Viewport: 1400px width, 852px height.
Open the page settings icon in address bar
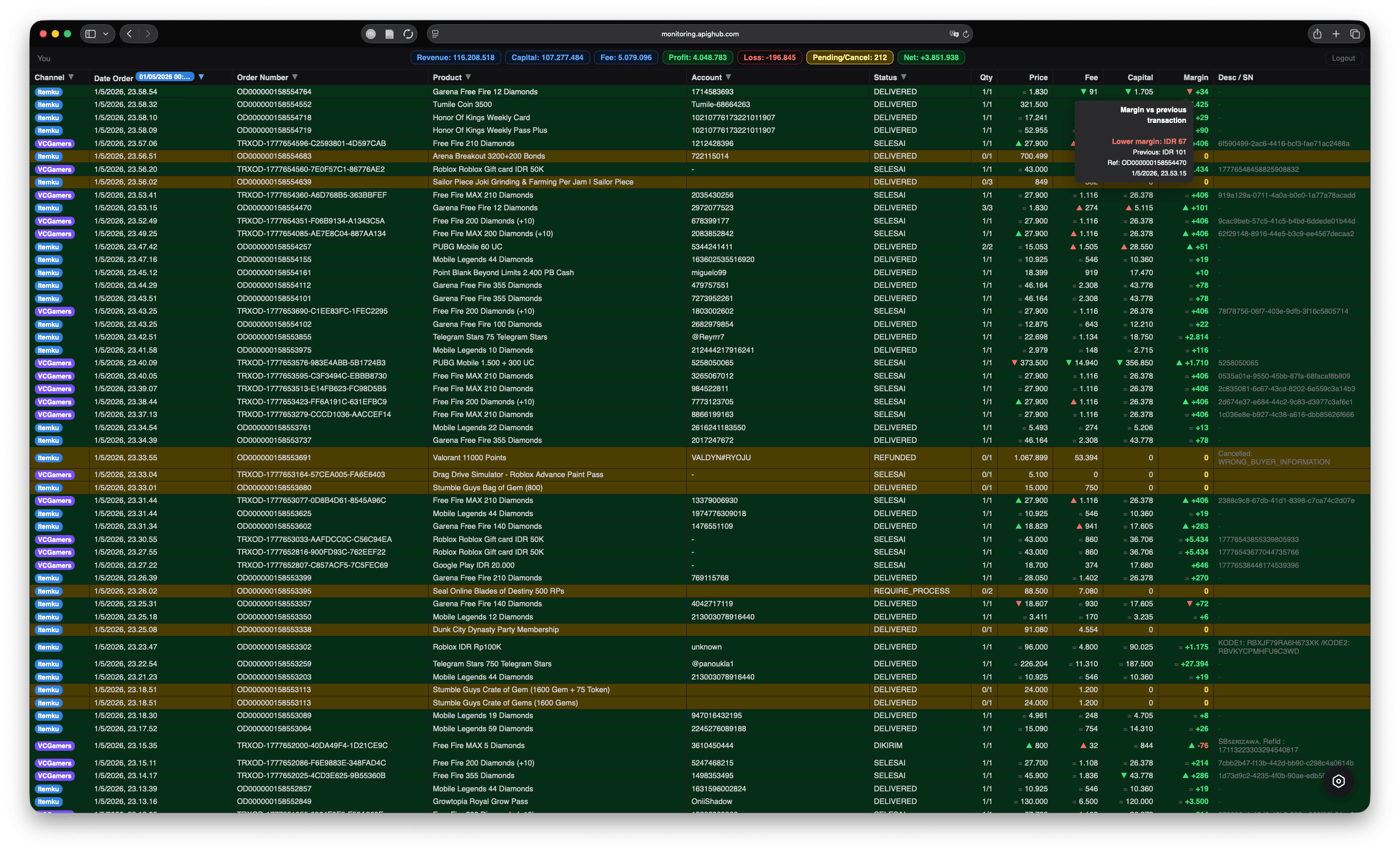coord(435,34)
